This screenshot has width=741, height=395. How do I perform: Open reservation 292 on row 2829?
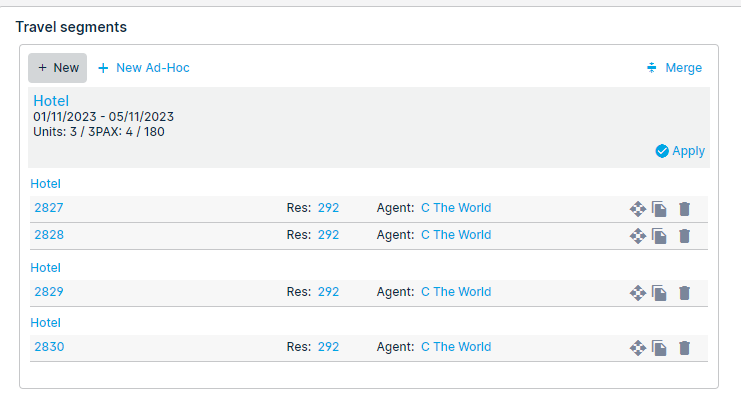pyautogui.click(x=328, y=292)
